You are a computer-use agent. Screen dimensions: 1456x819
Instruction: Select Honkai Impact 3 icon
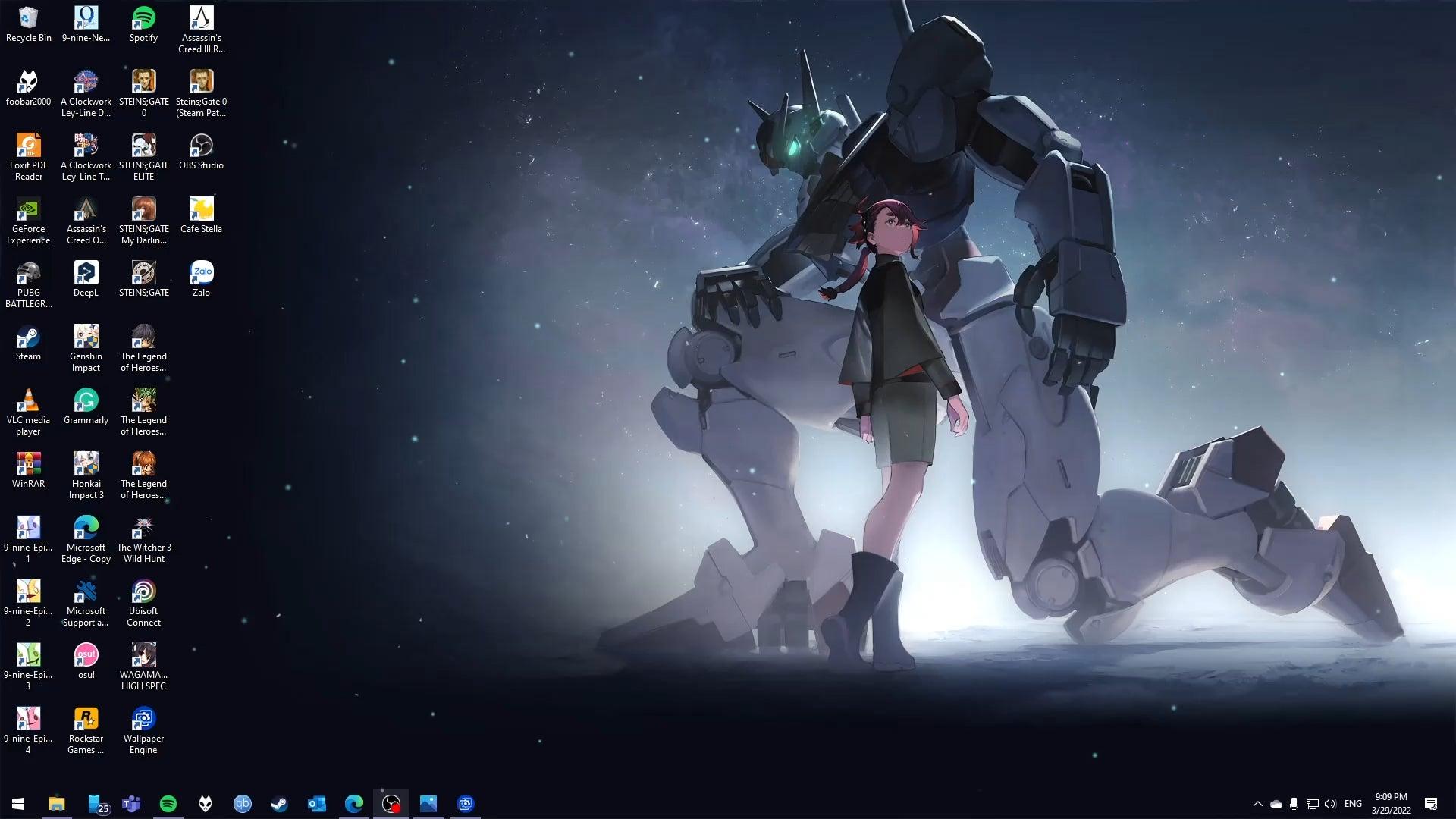pyautogui.click(x=86, y=475)
